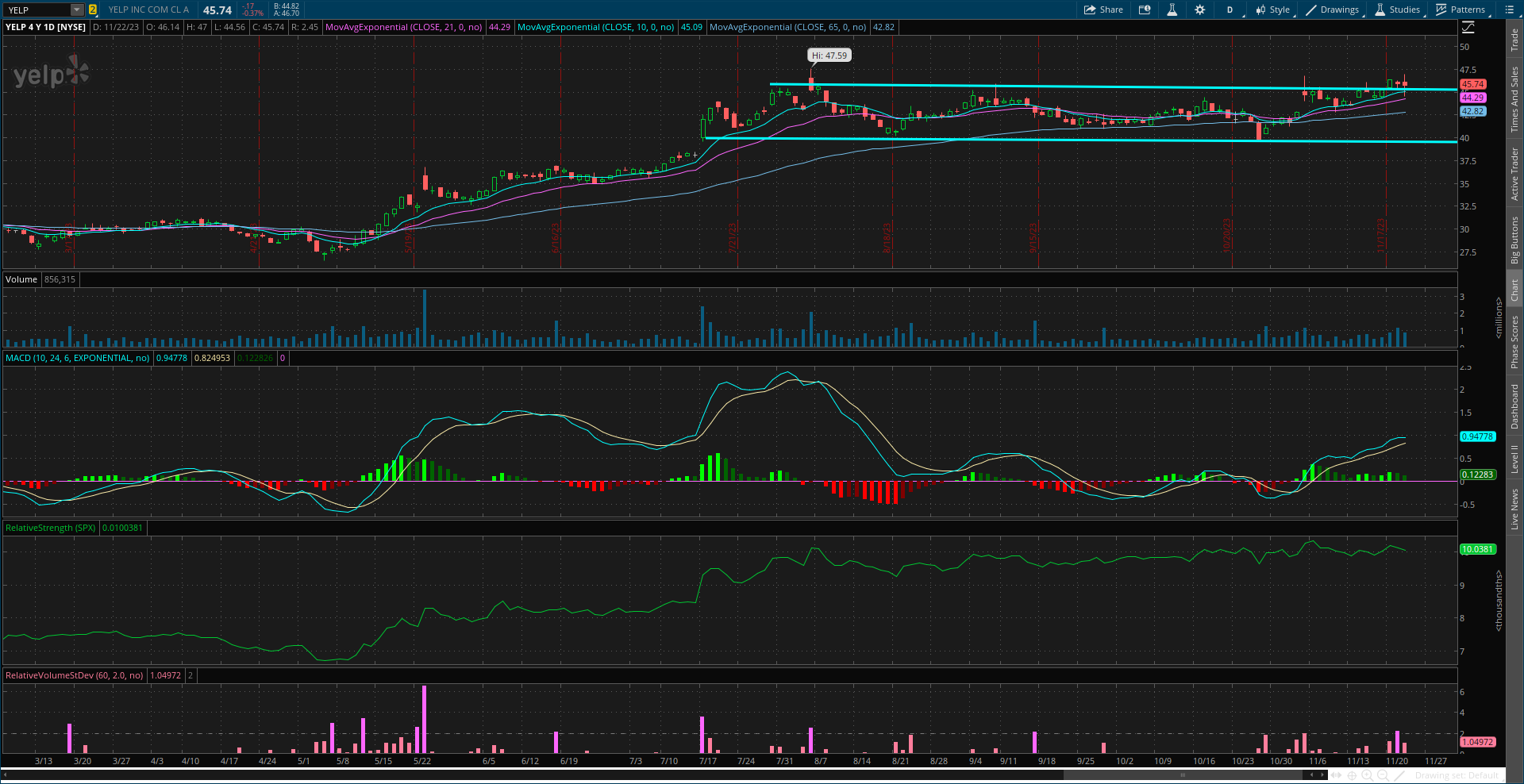1524x784 pixels.
Task: Click the 5/22 date on time axis
Action: point(422,761)
